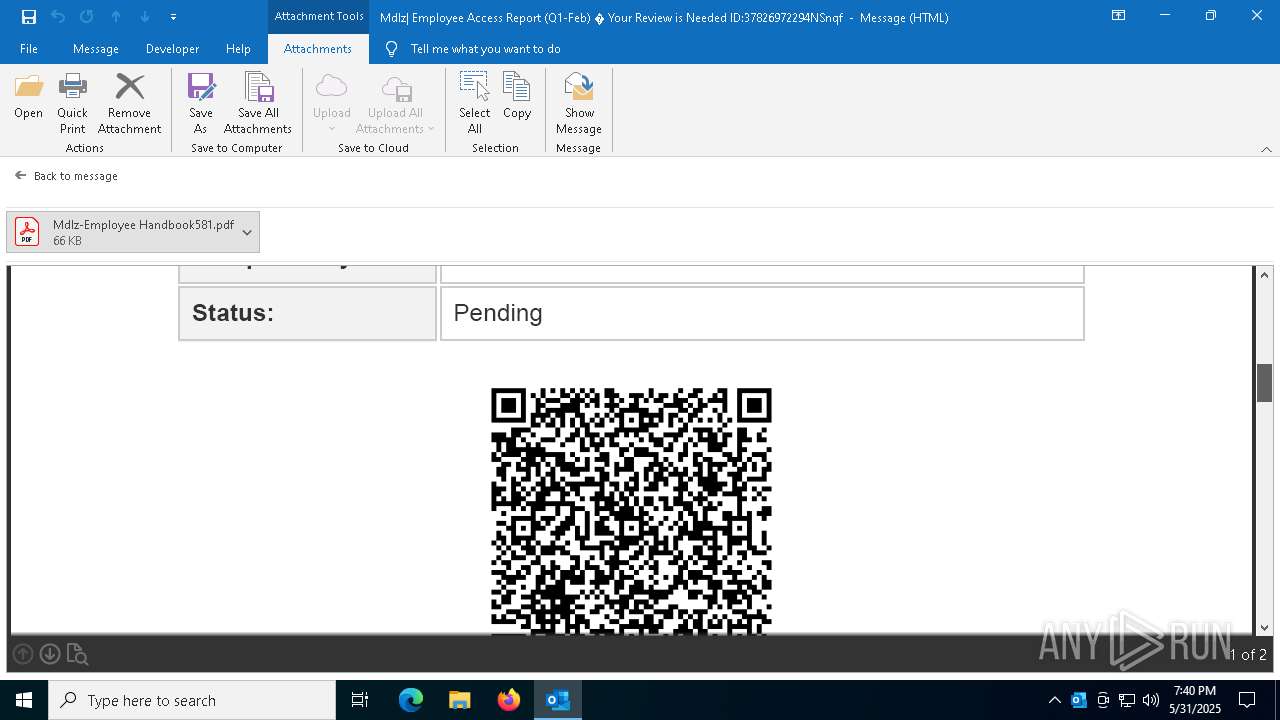
Task: Open the File tab
Action: coord(29,49)
